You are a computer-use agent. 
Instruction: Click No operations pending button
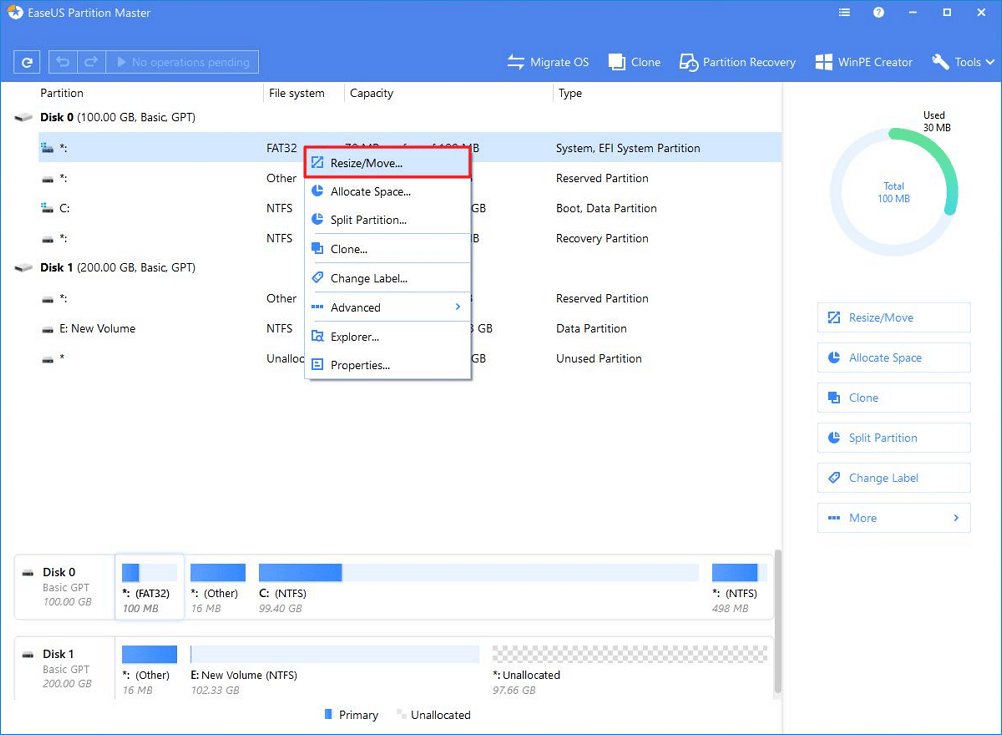182,62
